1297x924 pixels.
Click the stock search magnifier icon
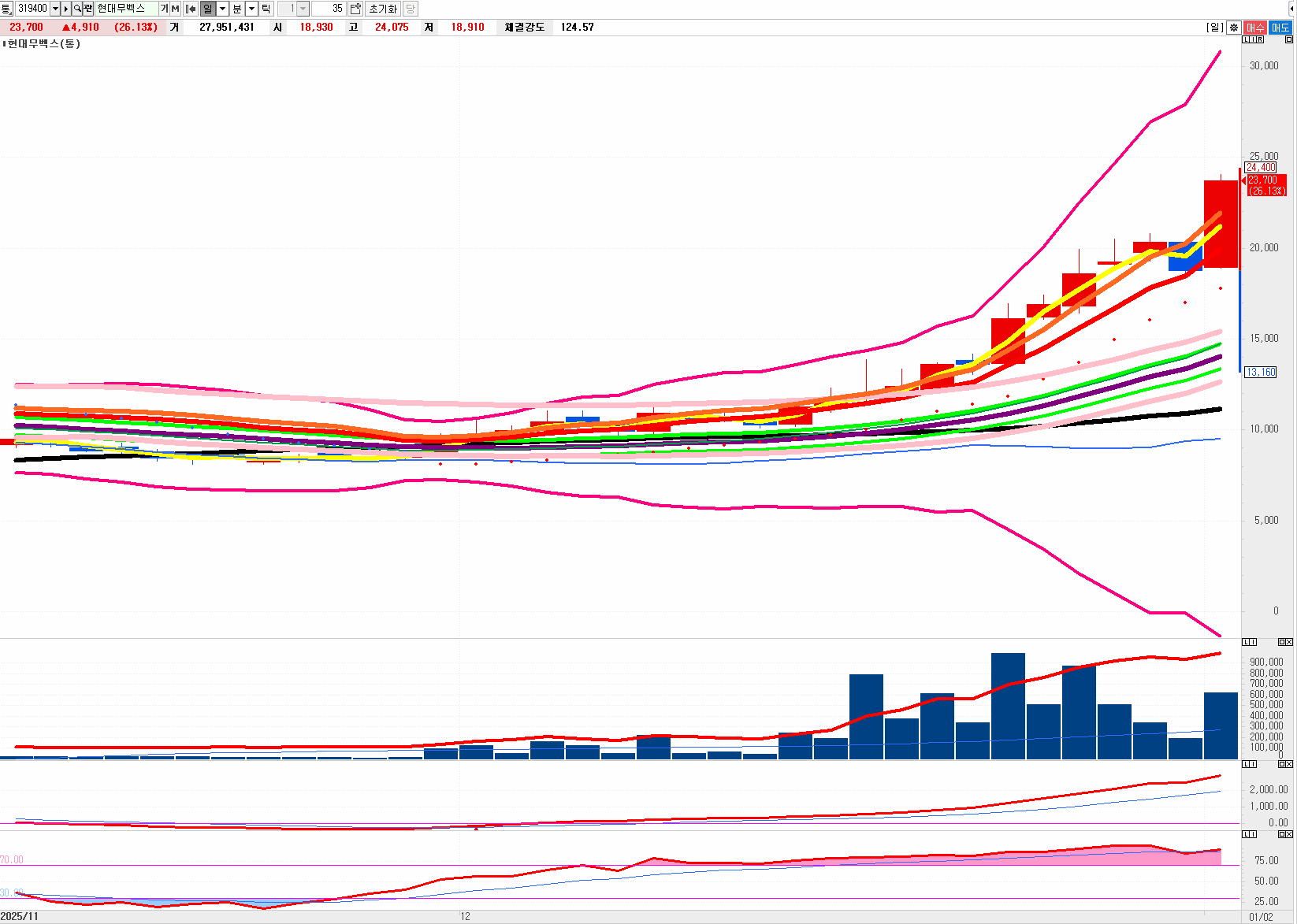[x=77, y=9]
